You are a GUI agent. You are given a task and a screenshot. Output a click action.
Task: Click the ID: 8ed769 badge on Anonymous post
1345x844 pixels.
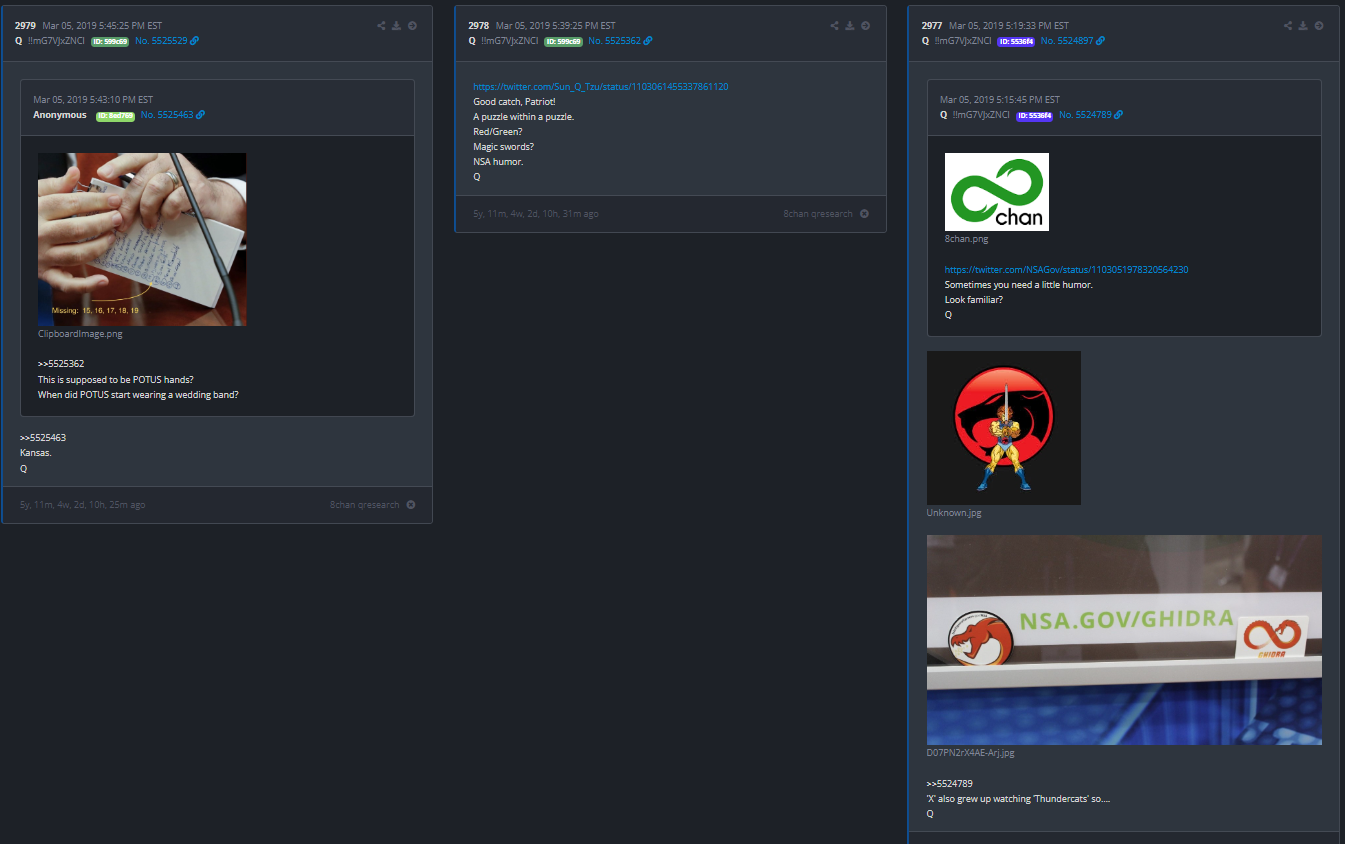pyautogui.click(x=116, y=115)
